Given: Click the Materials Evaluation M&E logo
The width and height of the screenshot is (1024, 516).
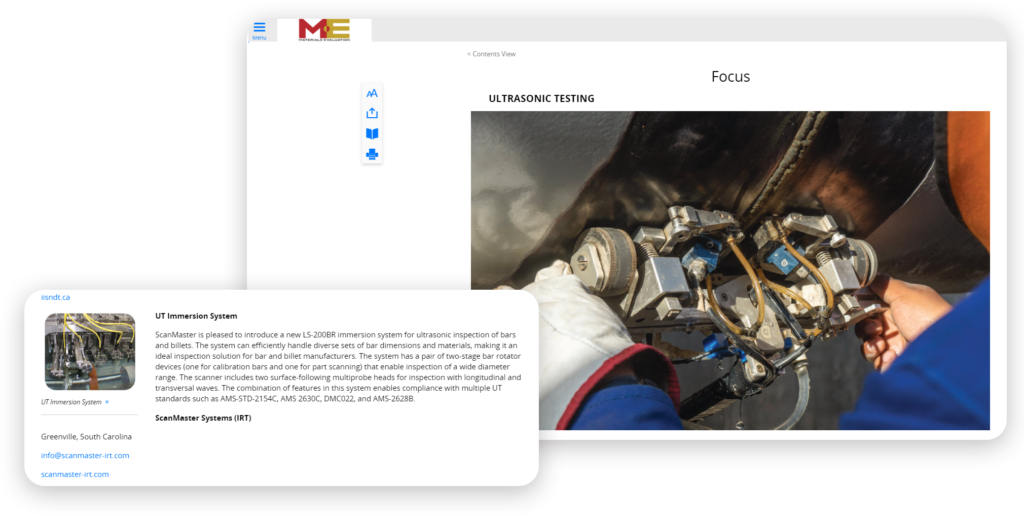Looking at the screenshot, I should 323,30.
